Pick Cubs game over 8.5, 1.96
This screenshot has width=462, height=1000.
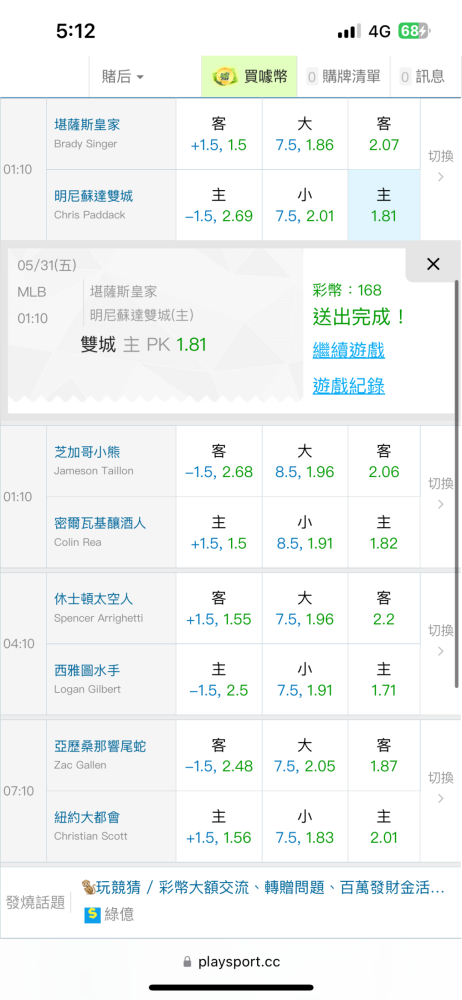click(305, 462)
